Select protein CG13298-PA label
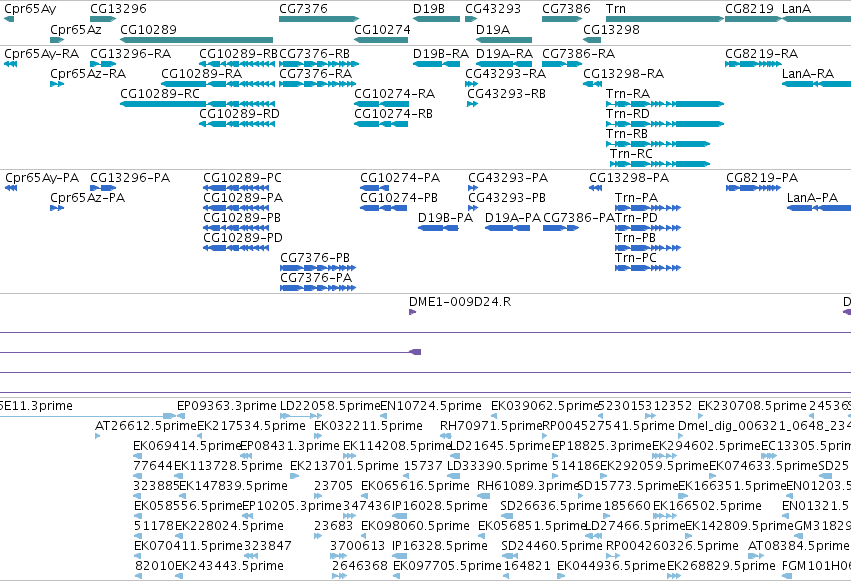Screen dimensions: 851x581 tap(629, 178)
